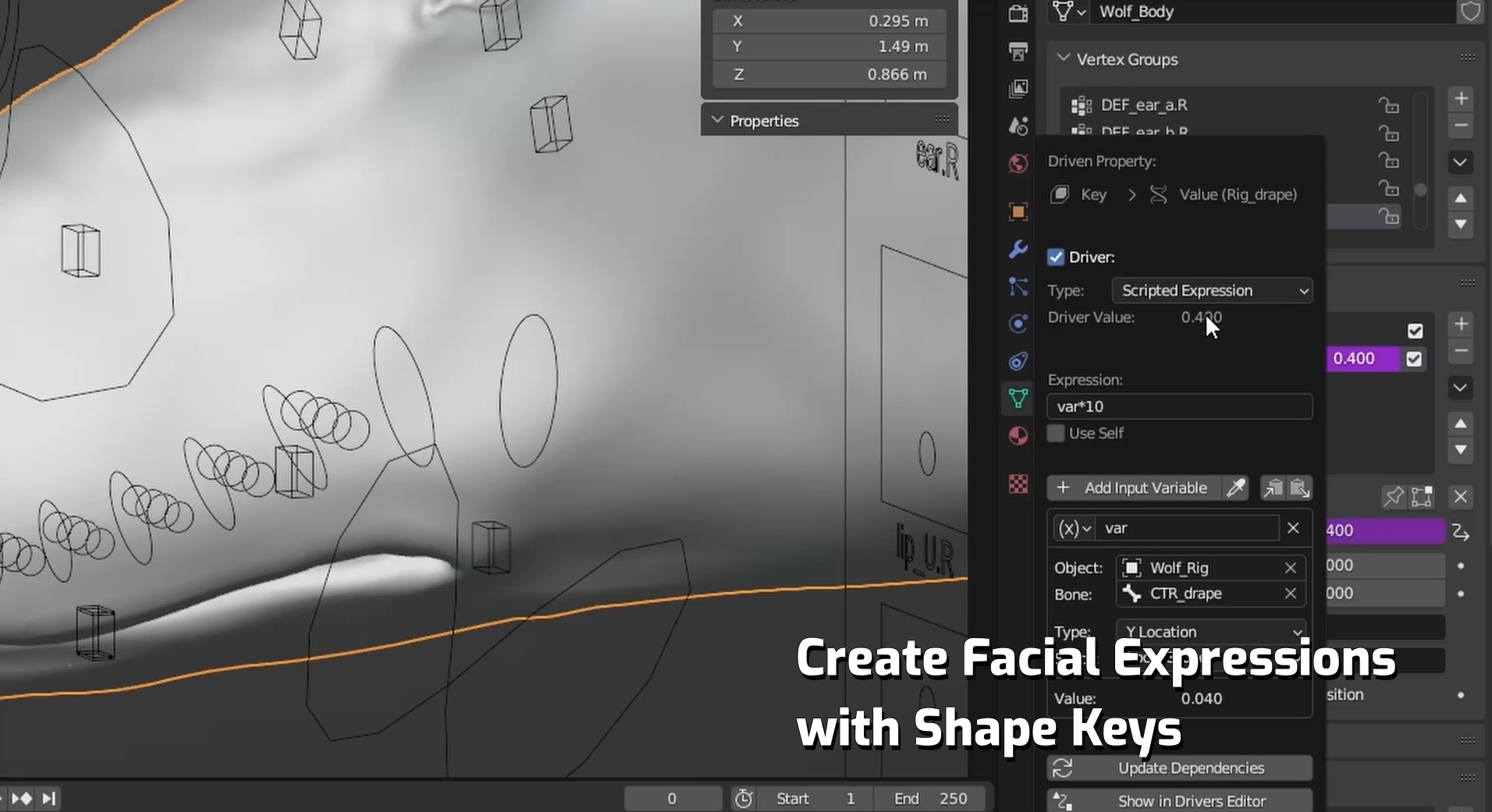Open the Texture Properties checker tab
The image size is (1492, 812).
coord(1018,484)
